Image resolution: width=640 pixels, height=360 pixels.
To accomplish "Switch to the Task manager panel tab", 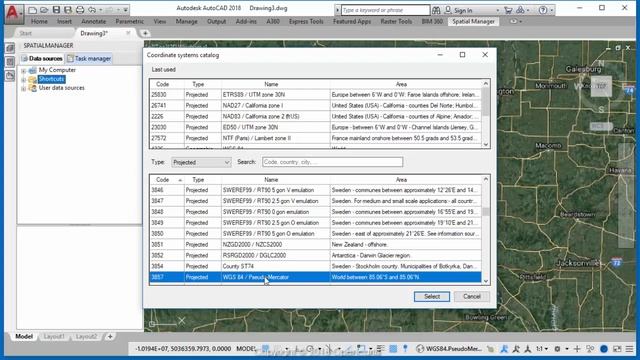I will 89,59.
